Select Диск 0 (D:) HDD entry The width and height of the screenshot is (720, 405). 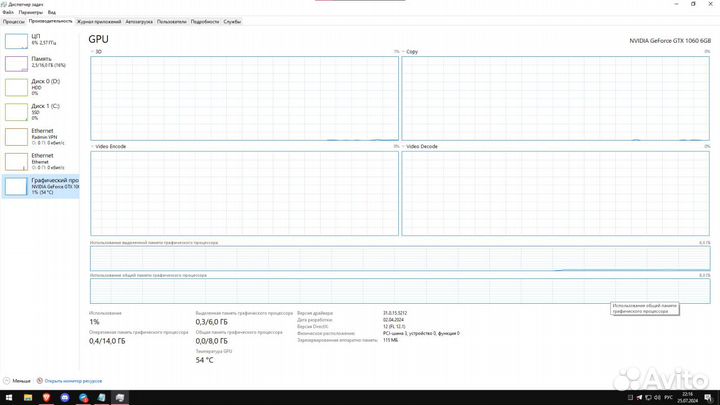coord(40,87)
